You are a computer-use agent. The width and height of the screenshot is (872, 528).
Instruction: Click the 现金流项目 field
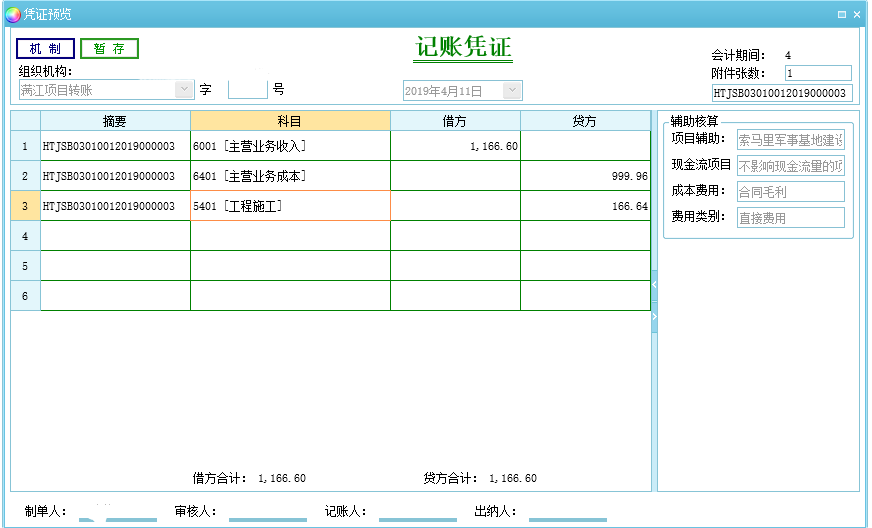pyautogui.click(x=790, y=165)
